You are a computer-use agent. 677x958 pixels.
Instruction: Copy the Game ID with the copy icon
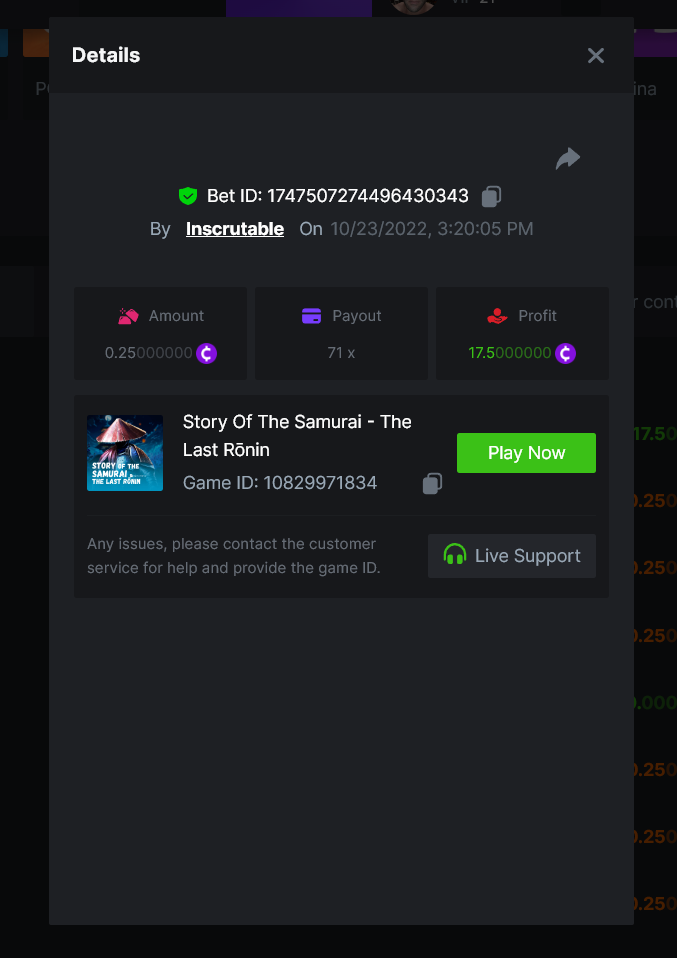tap(432, 484)
